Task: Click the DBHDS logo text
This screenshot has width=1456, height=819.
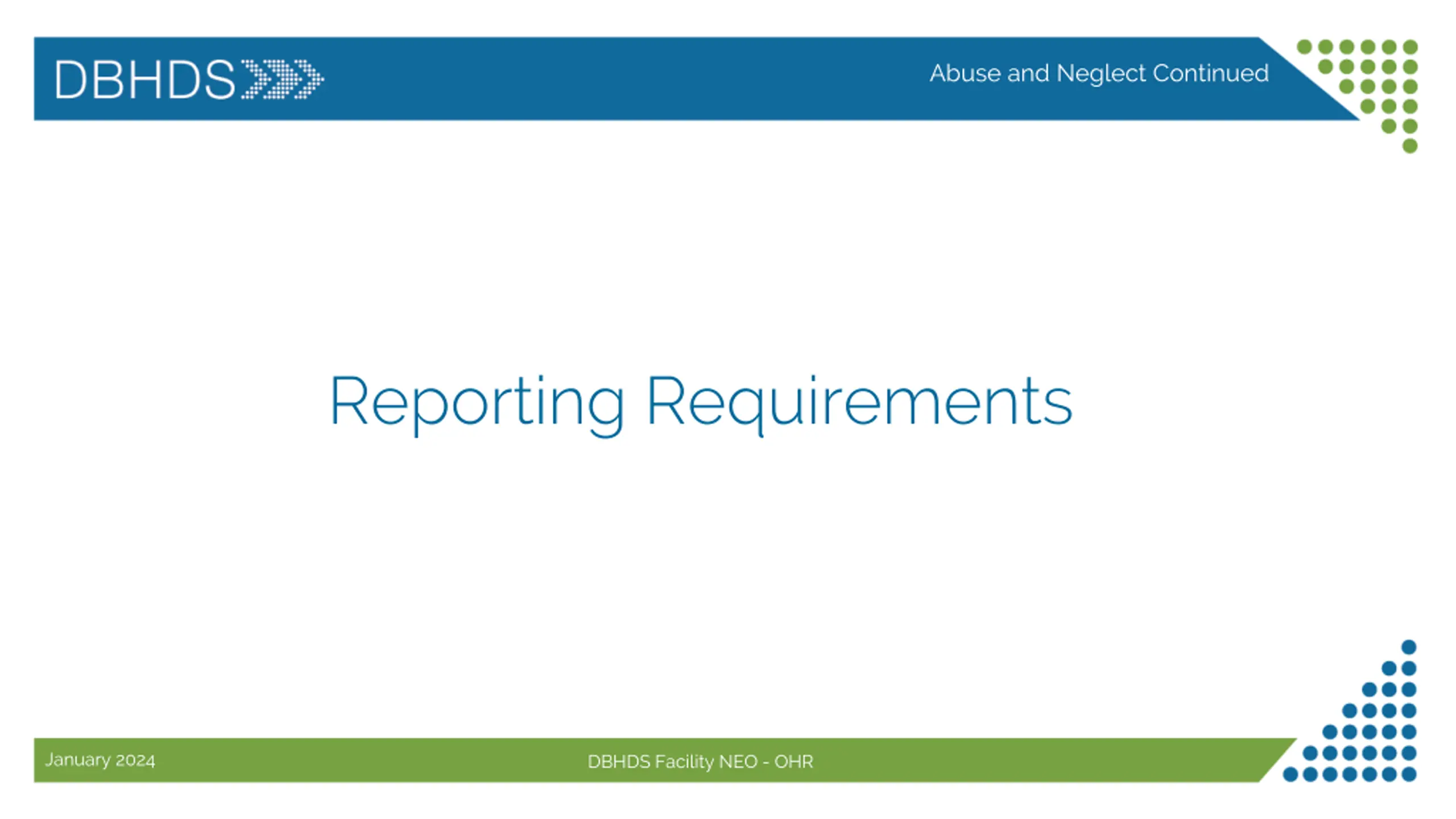Action: click(x=144, y=80)
